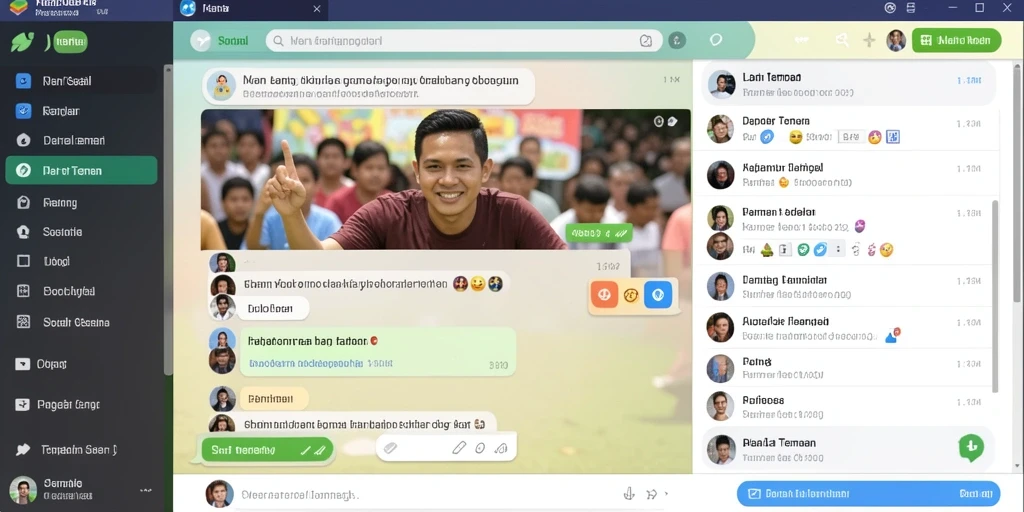Image resolution: width=1024 pixels, height=512 pixels.
Task: Click the green pill button beside the leaf logo
Action: (69, 42)
